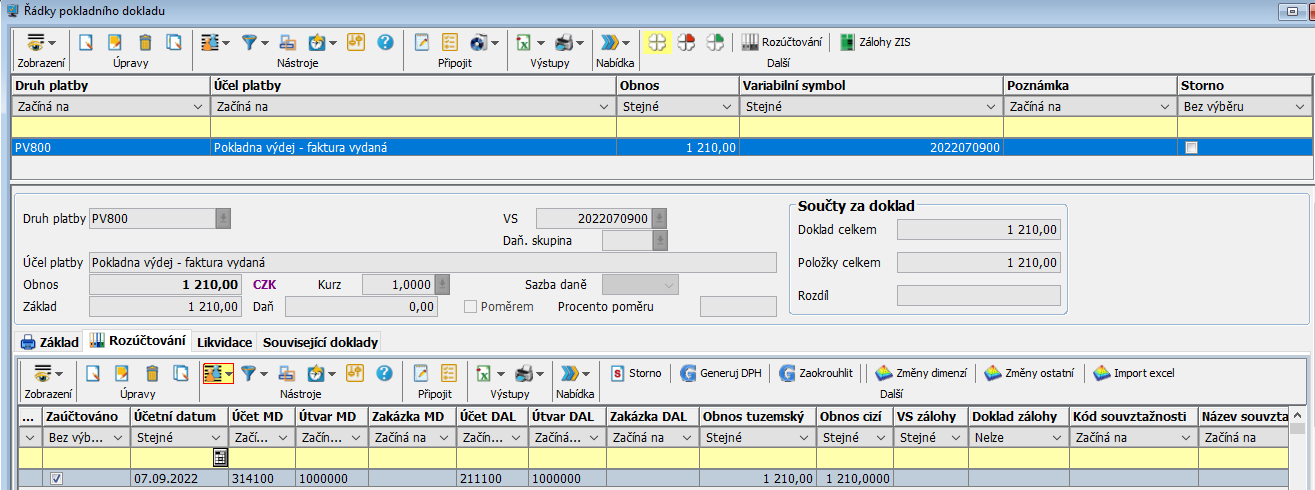The width and height of the screenshot is (1315, 490).
Task: Open the Související doklady tab
Action: [x=320, y=342]
